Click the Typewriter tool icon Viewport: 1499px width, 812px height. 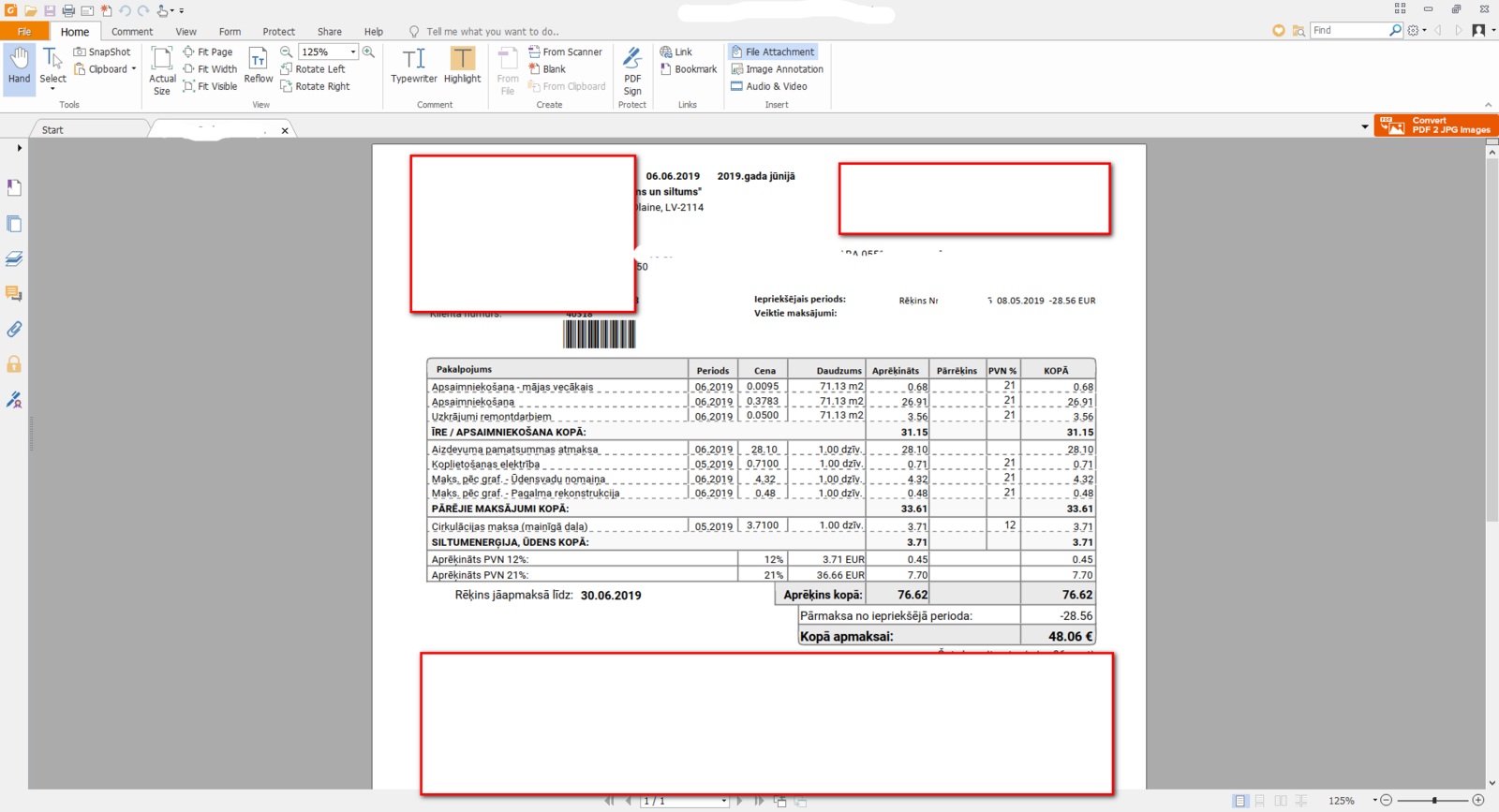pos(413,66)
